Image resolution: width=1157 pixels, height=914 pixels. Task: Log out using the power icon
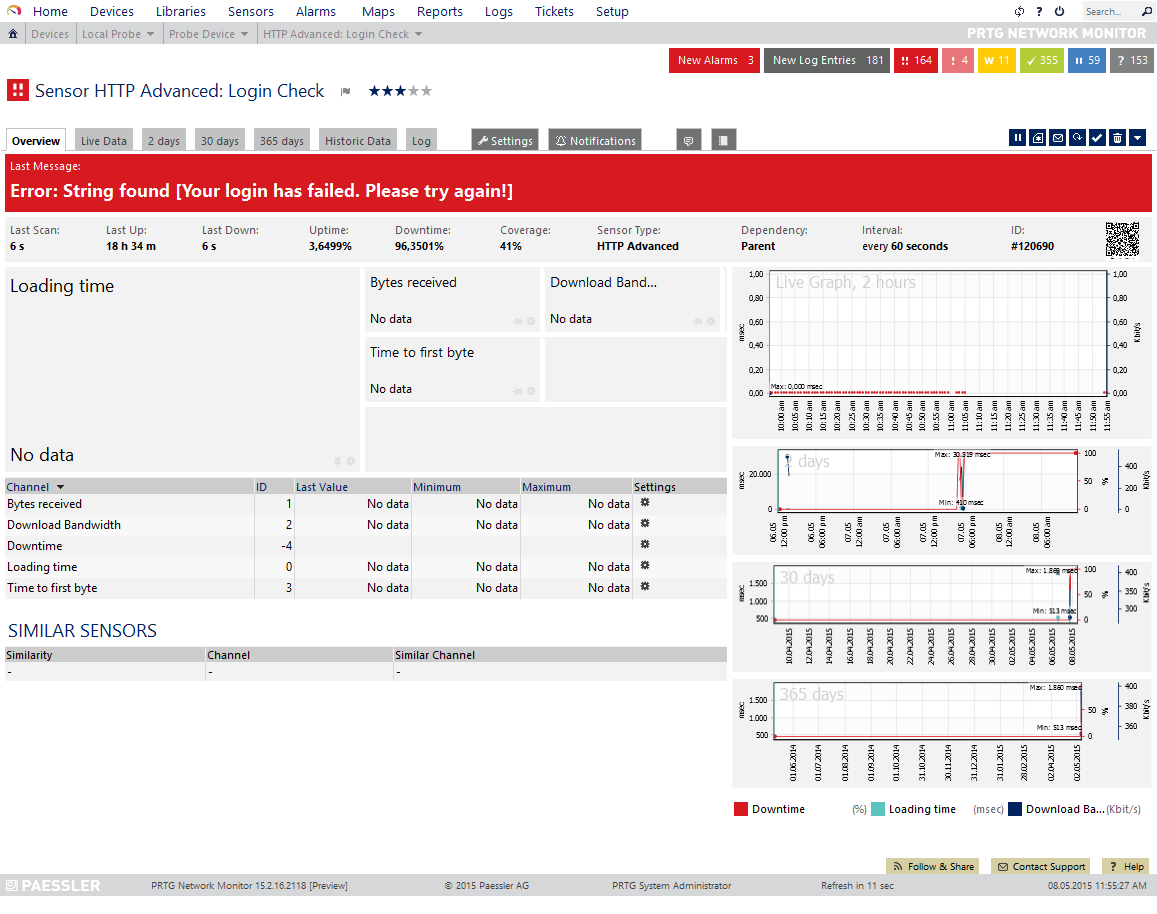click(x=1060, y=11)
